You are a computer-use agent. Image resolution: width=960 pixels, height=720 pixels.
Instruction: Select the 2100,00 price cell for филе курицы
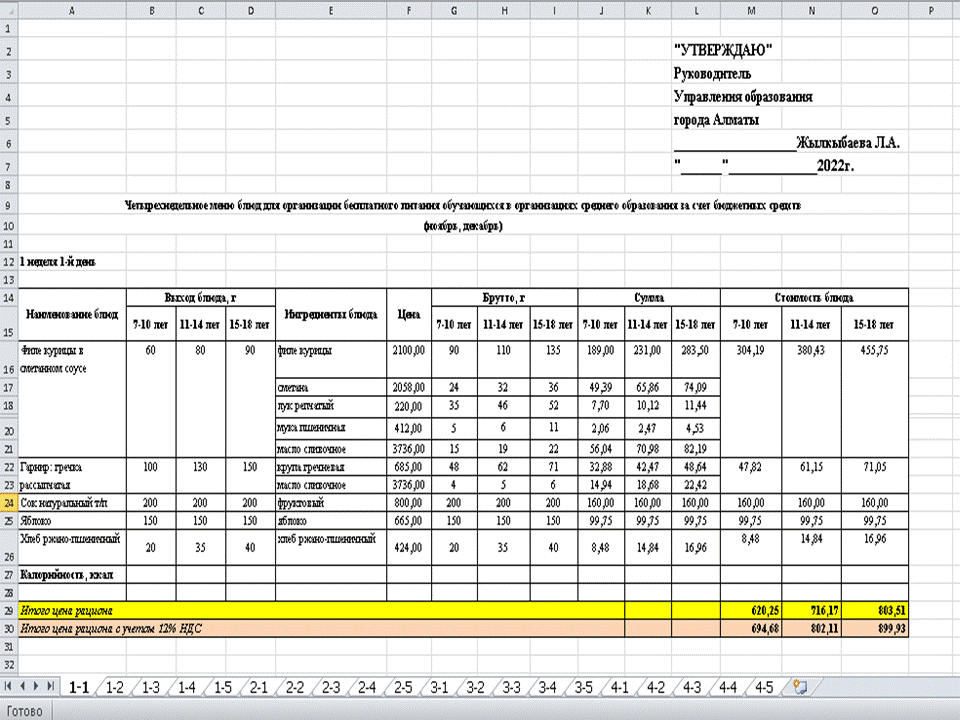[408, 351]
